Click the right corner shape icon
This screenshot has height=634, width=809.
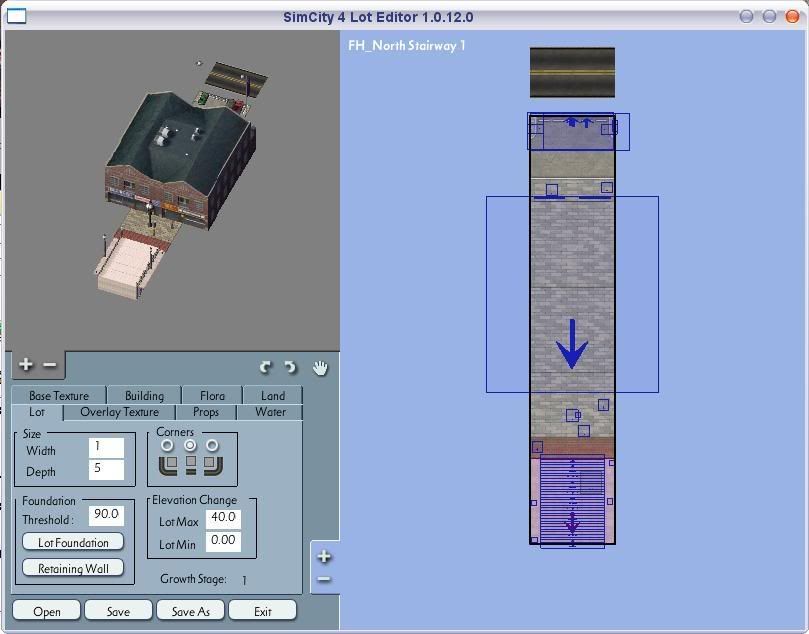click(x=213, y=465)
